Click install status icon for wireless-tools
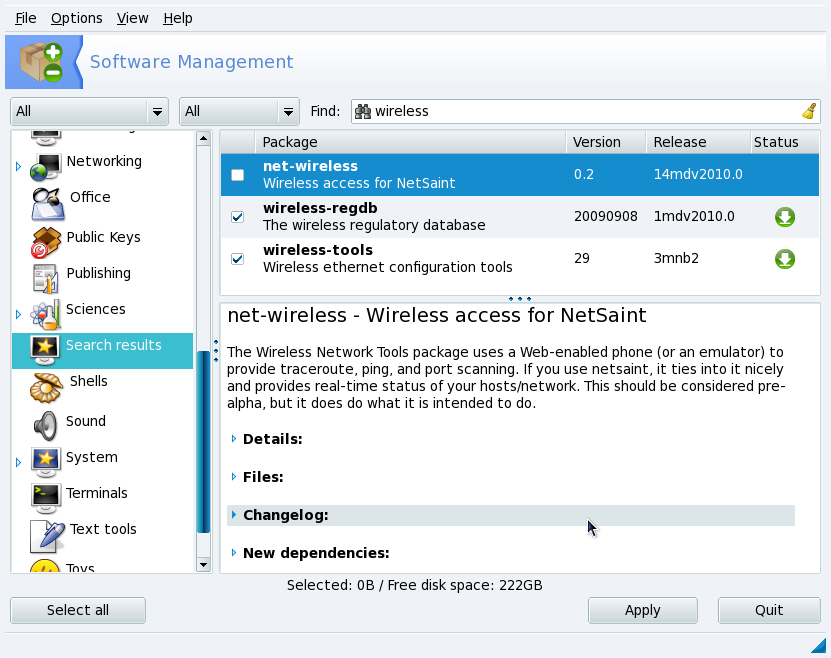This screenshot has width=831, height=658. click(785, 259)
